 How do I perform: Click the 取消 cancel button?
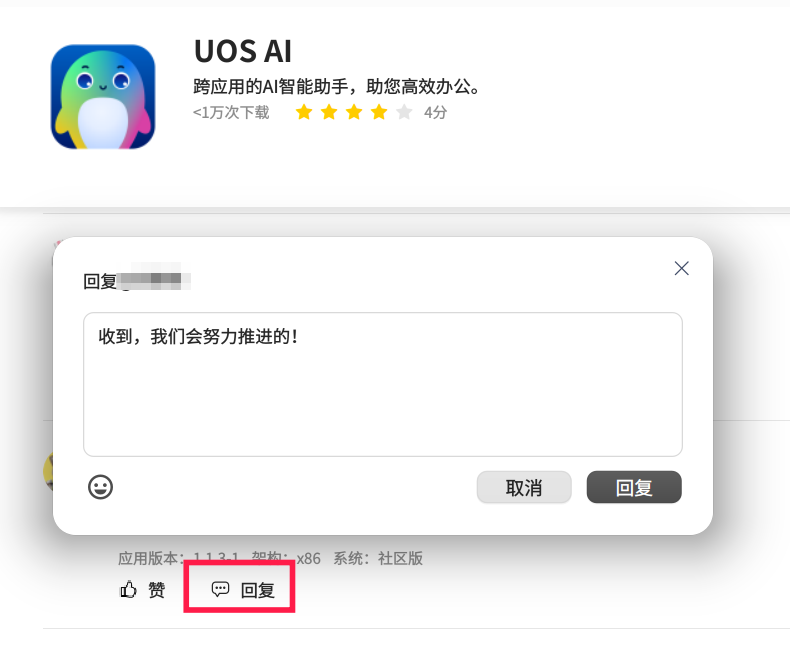tap(524, 487)
